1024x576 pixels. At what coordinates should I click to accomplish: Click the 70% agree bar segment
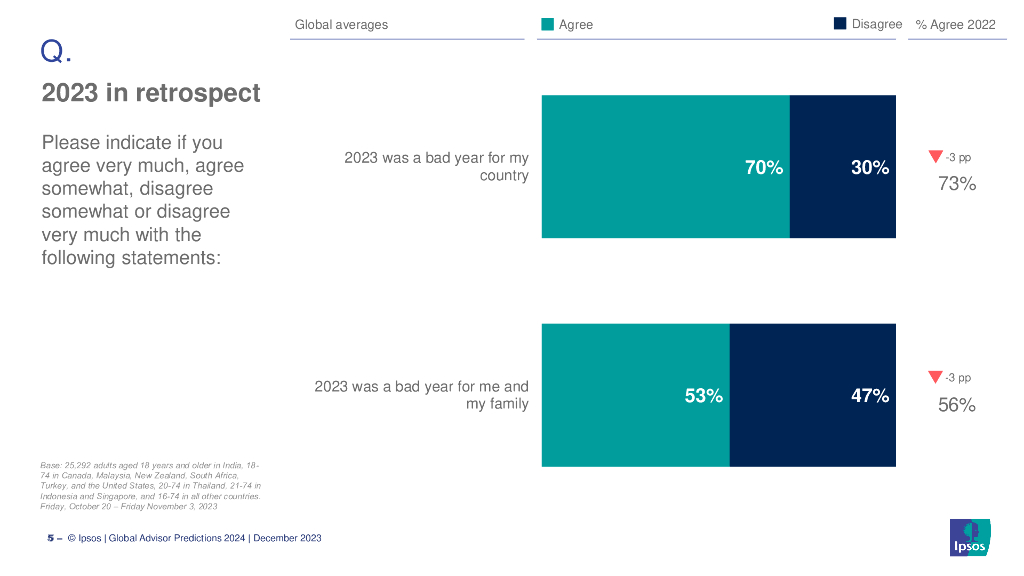click(x=665, y=167)
